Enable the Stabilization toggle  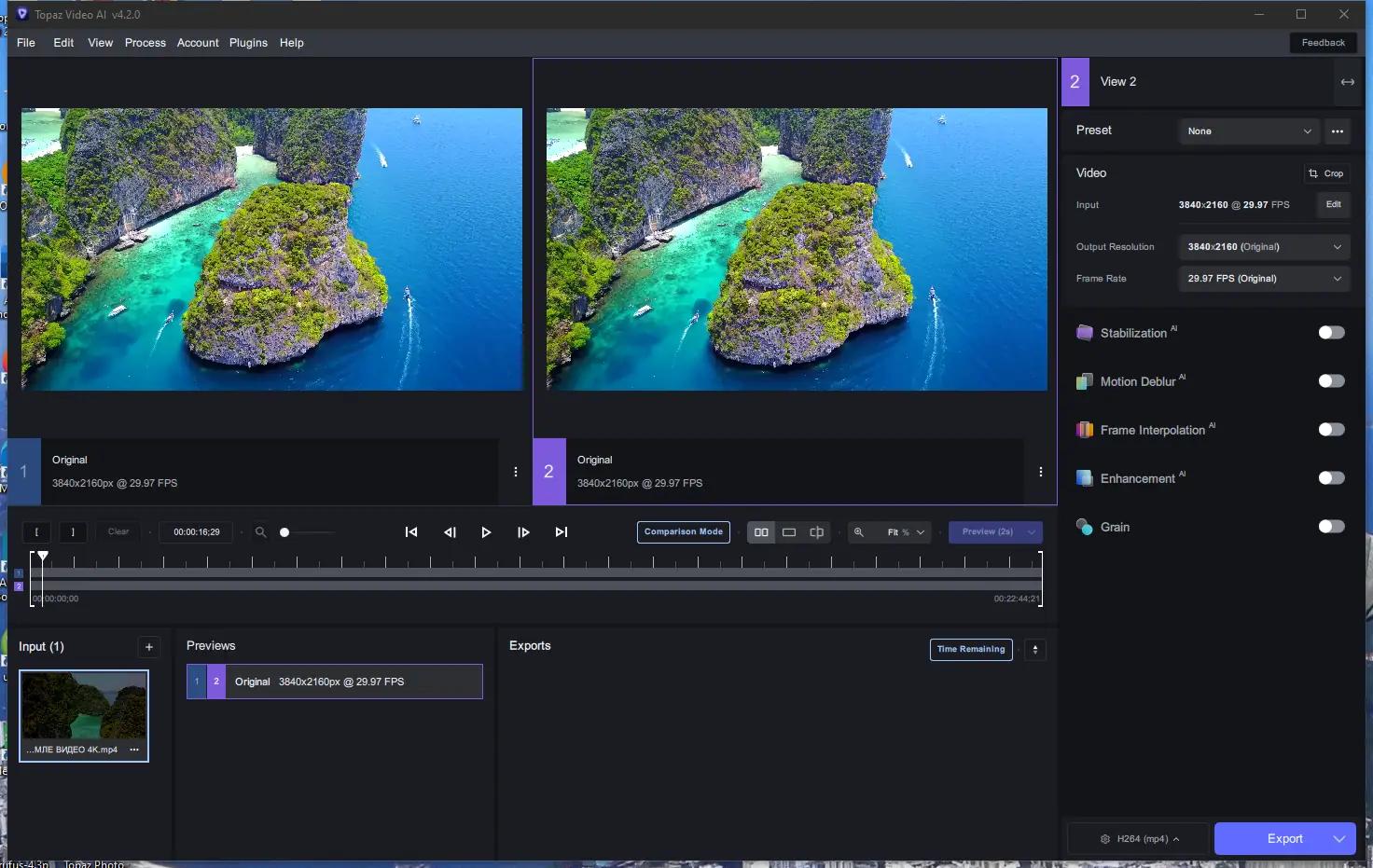pos(1331,333)
